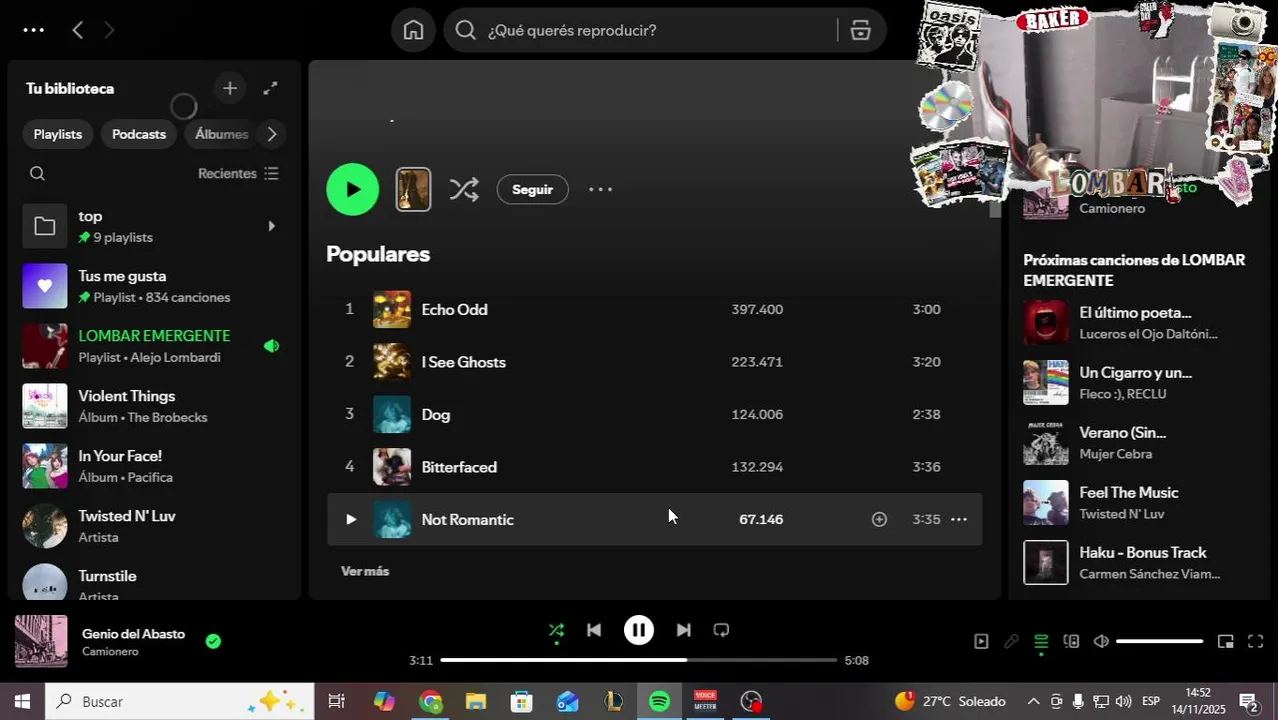This screenshot has width=1278, height=720.
Task: Open Twisted N' Luv artist in library
Action: click(x=154, y=526)
